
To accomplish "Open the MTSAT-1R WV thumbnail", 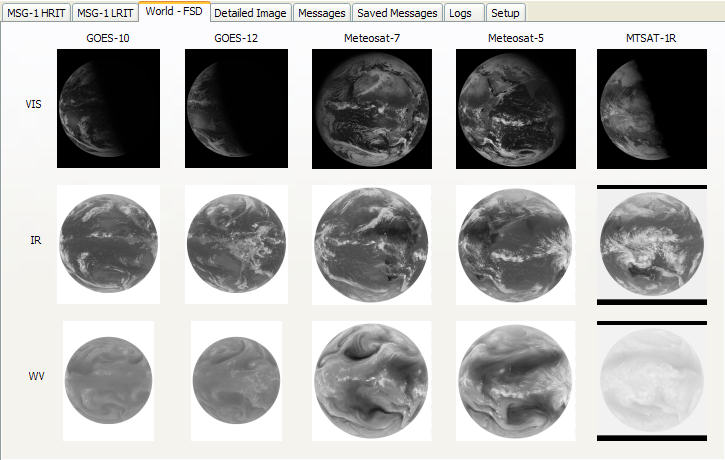I will click(x=651, y=381).
